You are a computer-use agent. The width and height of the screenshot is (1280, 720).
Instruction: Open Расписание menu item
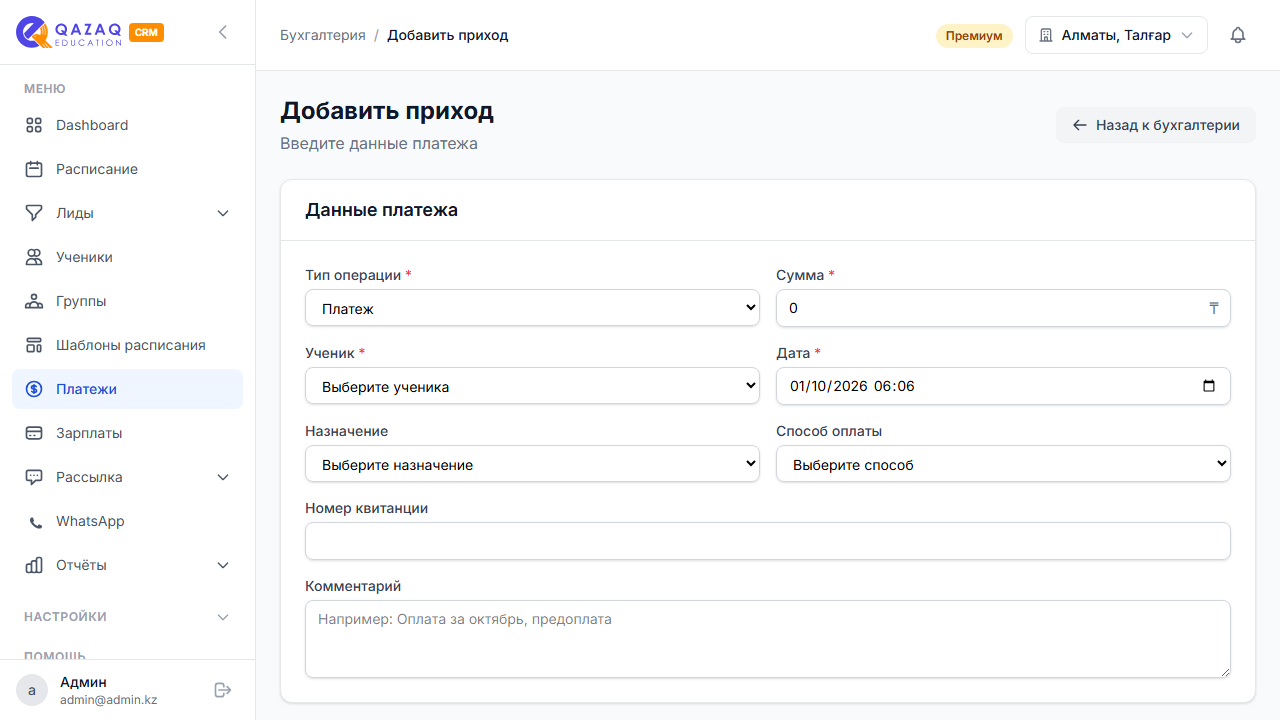click(127, 169)
